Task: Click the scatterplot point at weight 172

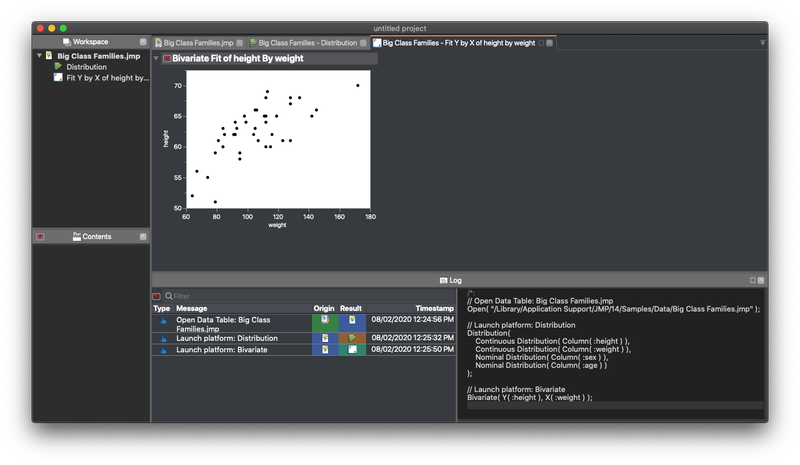Action: 358,86
